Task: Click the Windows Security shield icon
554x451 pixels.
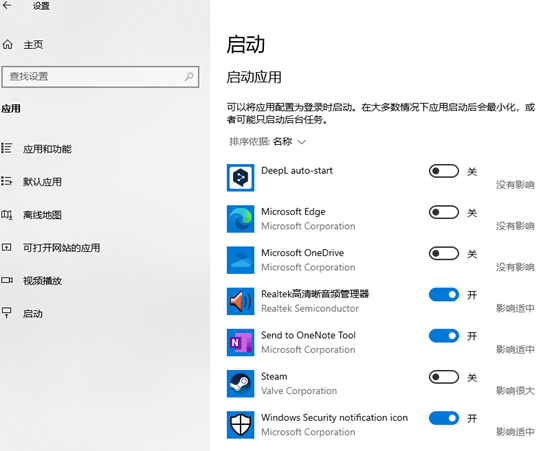Action: (x=240, y=425)
